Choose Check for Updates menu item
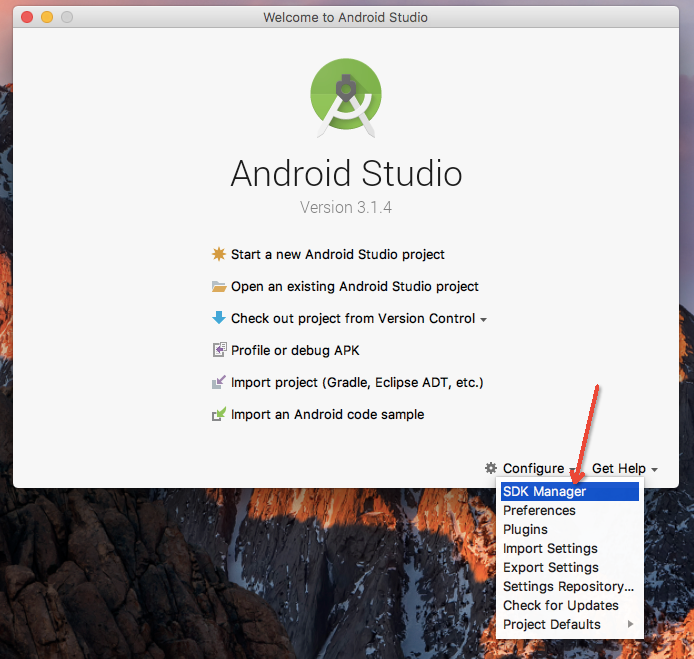The height and width of the screenshot is (659, 694). tap(570, 605)
